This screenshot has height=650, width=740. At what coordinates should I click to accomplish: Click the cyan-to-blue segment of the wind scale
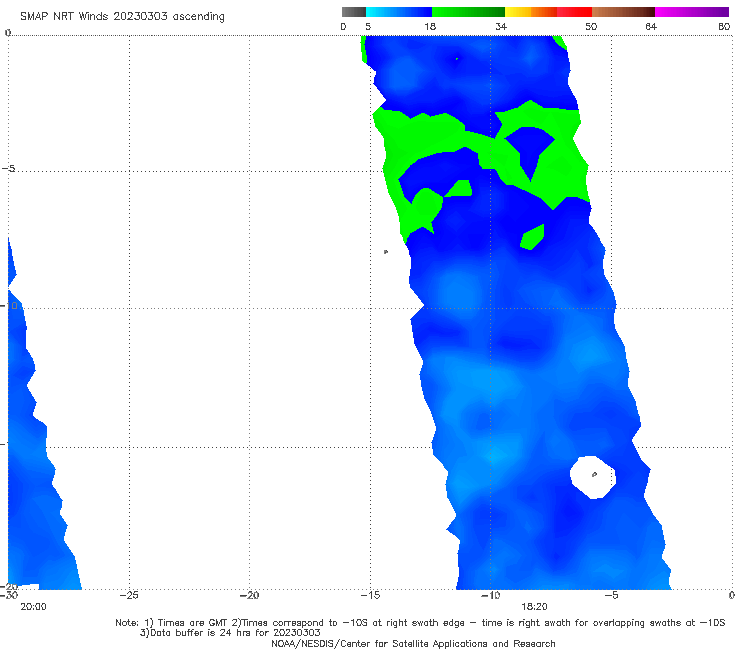pyautogui.click(x=399, y=12)
